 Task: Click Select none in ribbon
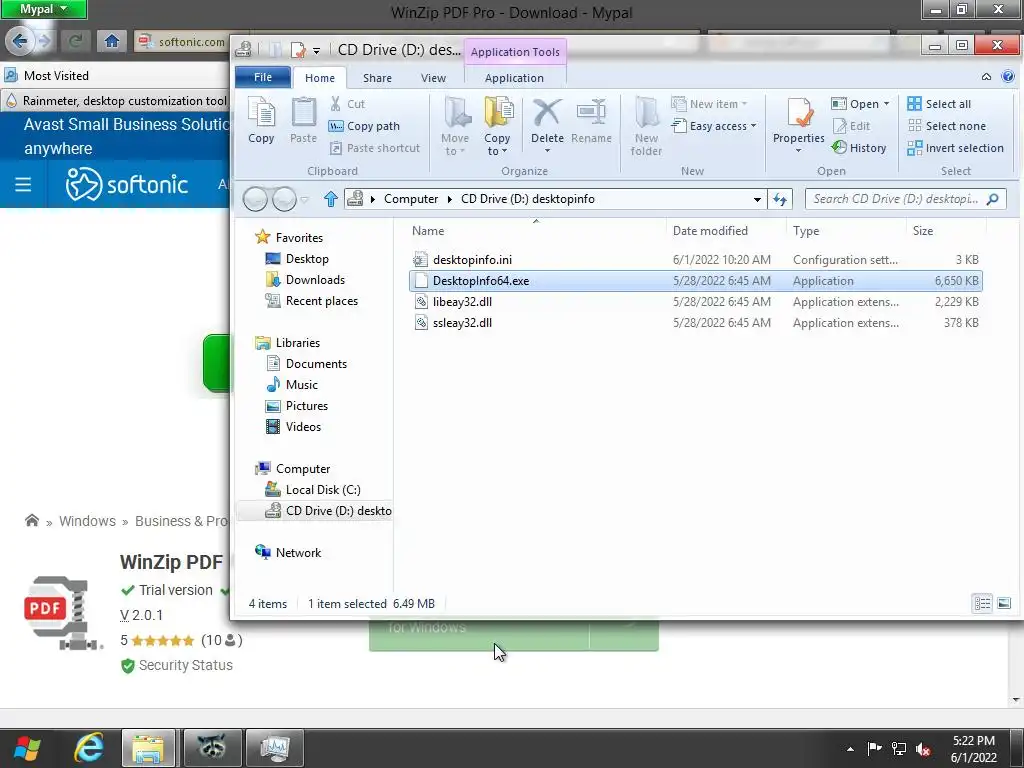pos(947,126)
